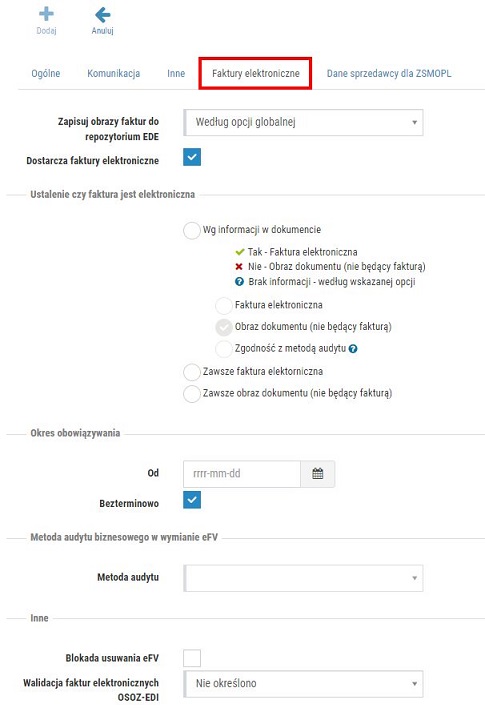Image resolution: width=485 pixels, height=708 pixels.
Task: Choose Zawsze obraz dokumentu radio option
Action: [x=191, y=394]
